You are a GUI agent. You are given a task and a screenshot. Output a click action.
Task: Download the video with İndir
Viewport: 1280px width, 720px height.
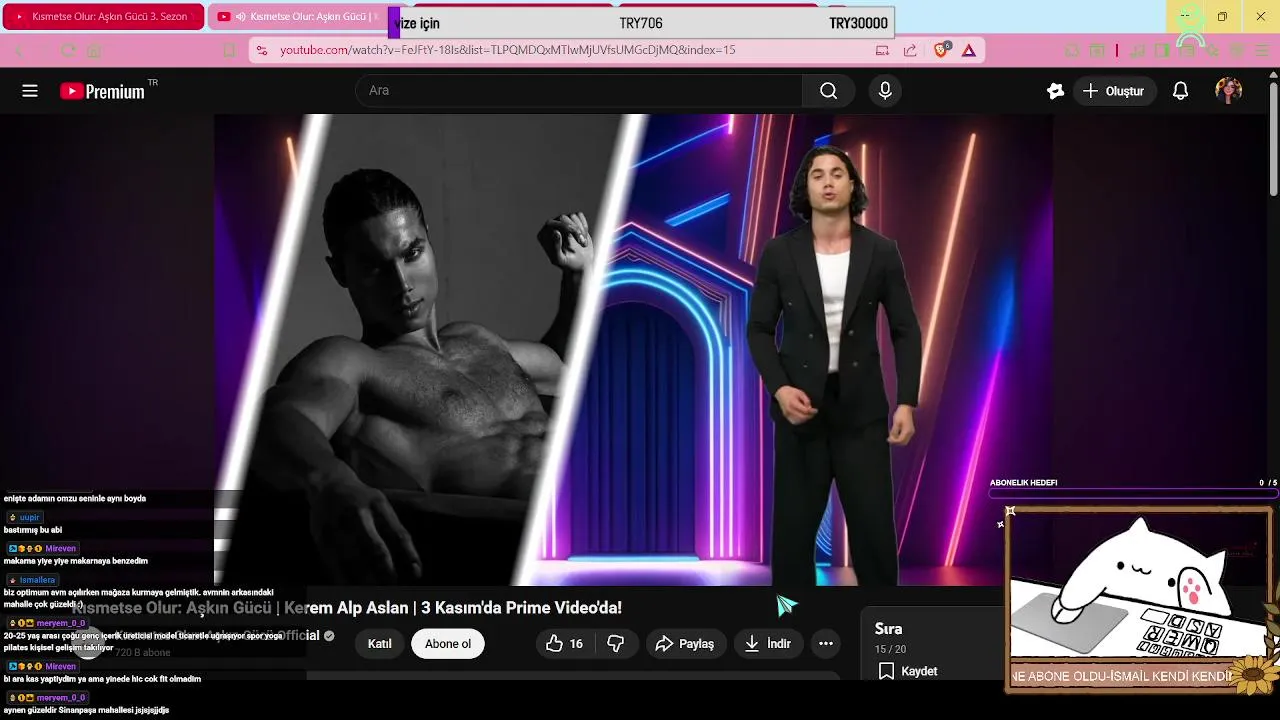(x=768, y=644)
